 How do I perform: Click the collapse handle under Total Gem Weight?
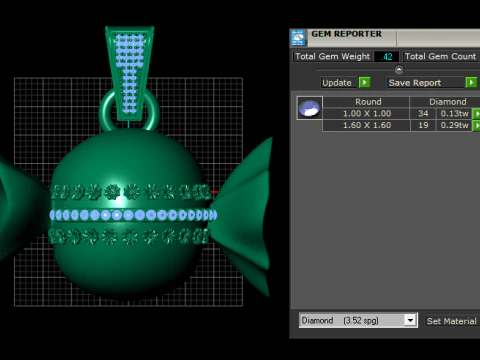[399, 70]
